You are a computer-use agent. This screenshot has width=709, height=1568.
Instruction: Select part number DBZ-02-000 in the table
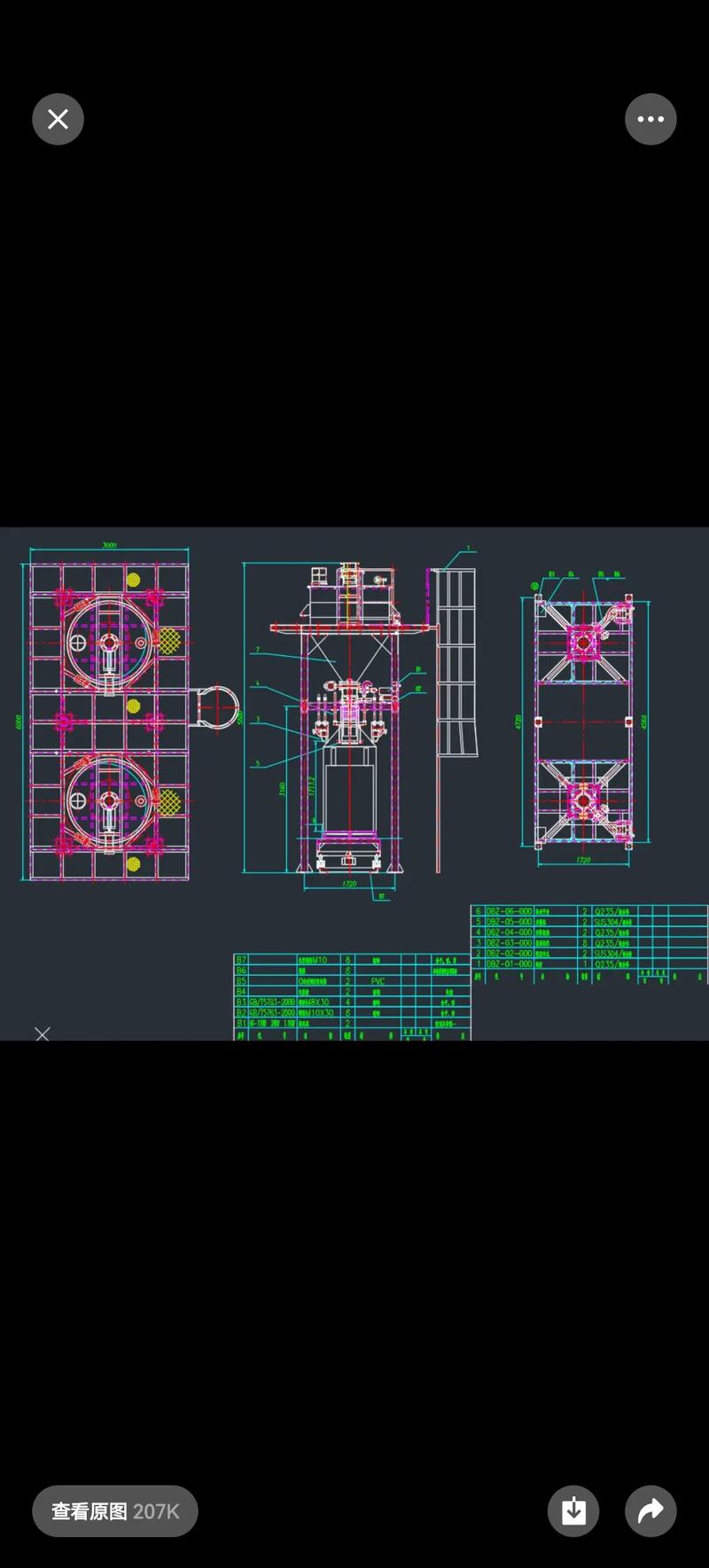click(x=510, y=954)
